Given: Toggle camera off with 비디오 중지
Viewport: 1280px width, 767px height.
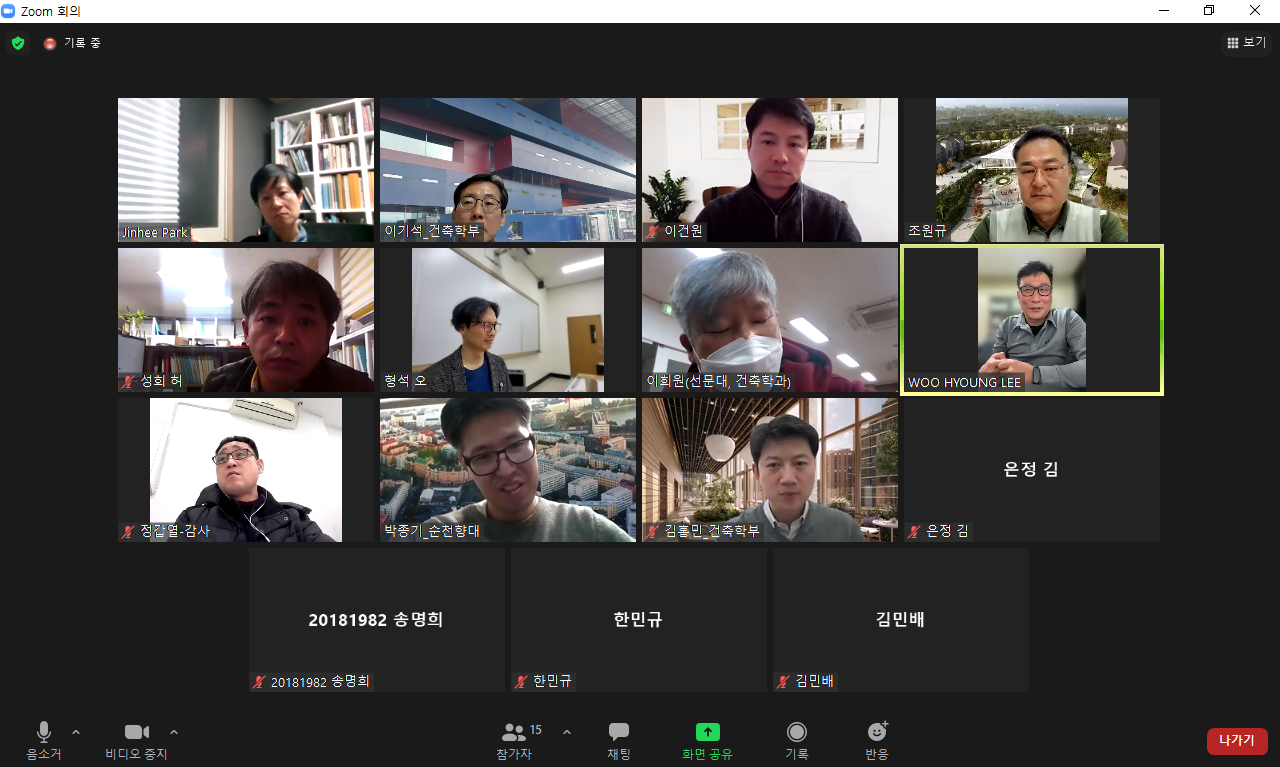Looking at the screenshot, I should [x=136, y=733].
